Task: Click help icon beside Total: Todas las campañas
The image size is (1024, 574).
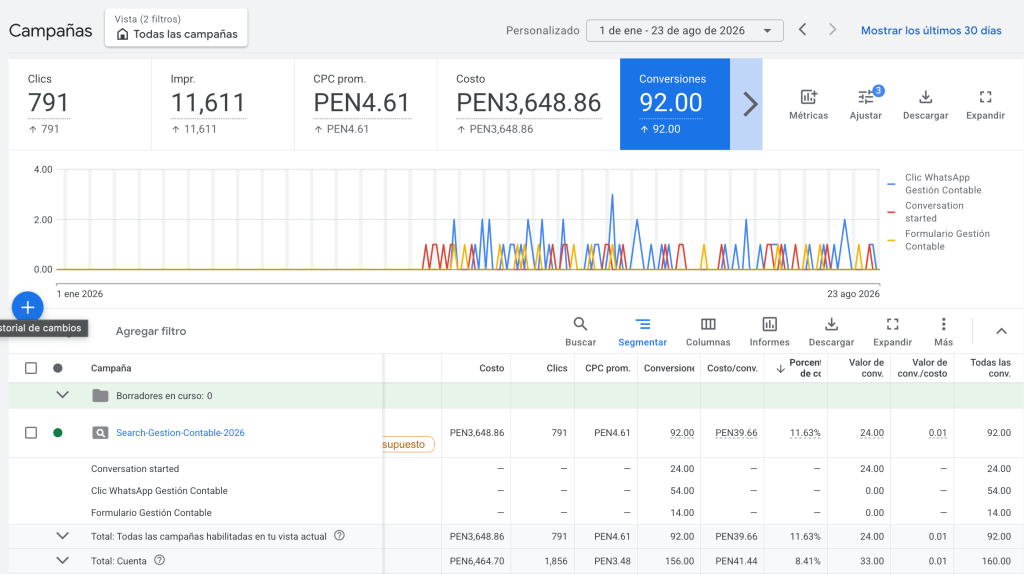Action: pos(339,536)
